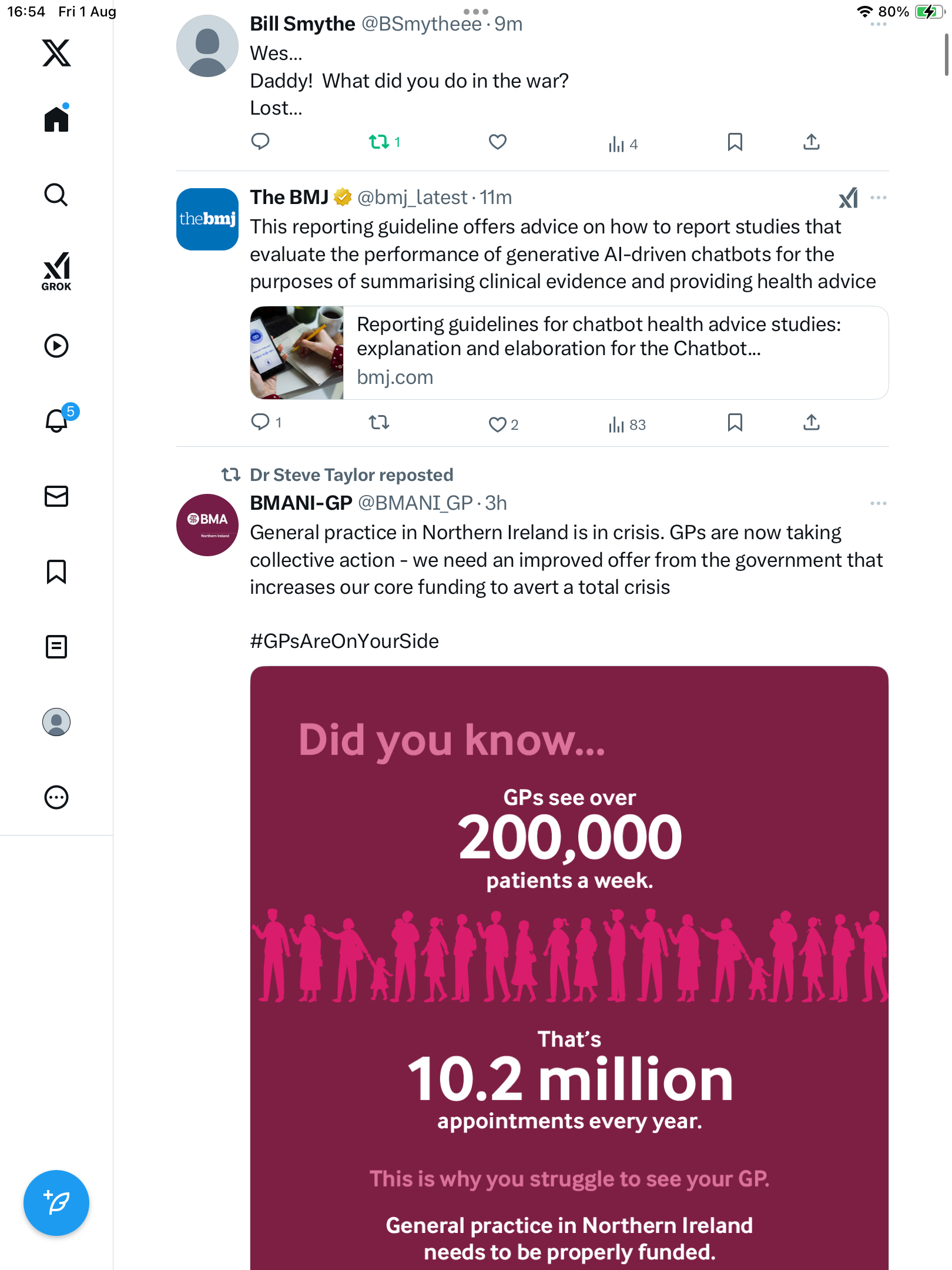Open Notifications bell with 5 badge

click(x=58, y=420)
